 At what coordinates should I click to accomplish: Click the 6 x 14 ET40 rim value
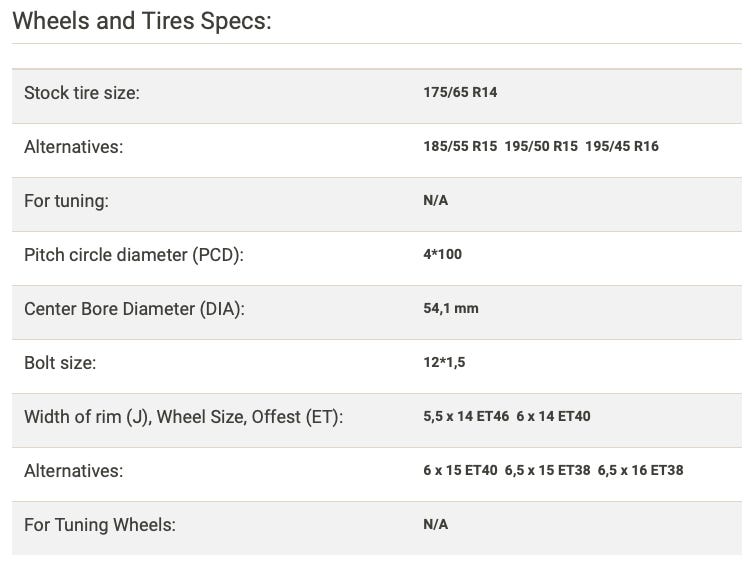coord(553,416)
